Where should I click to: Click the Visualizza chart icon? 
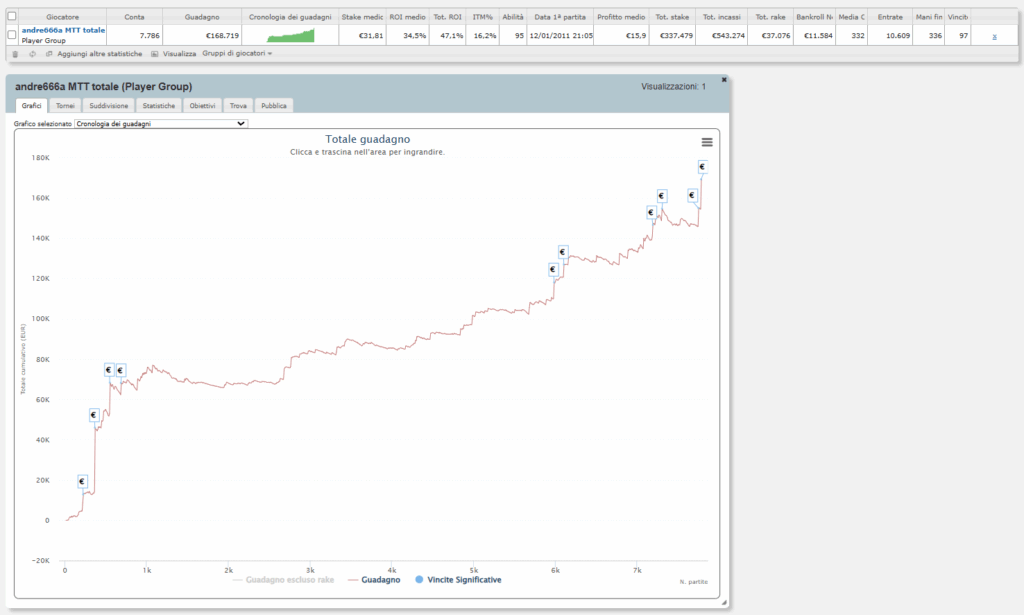155,54
